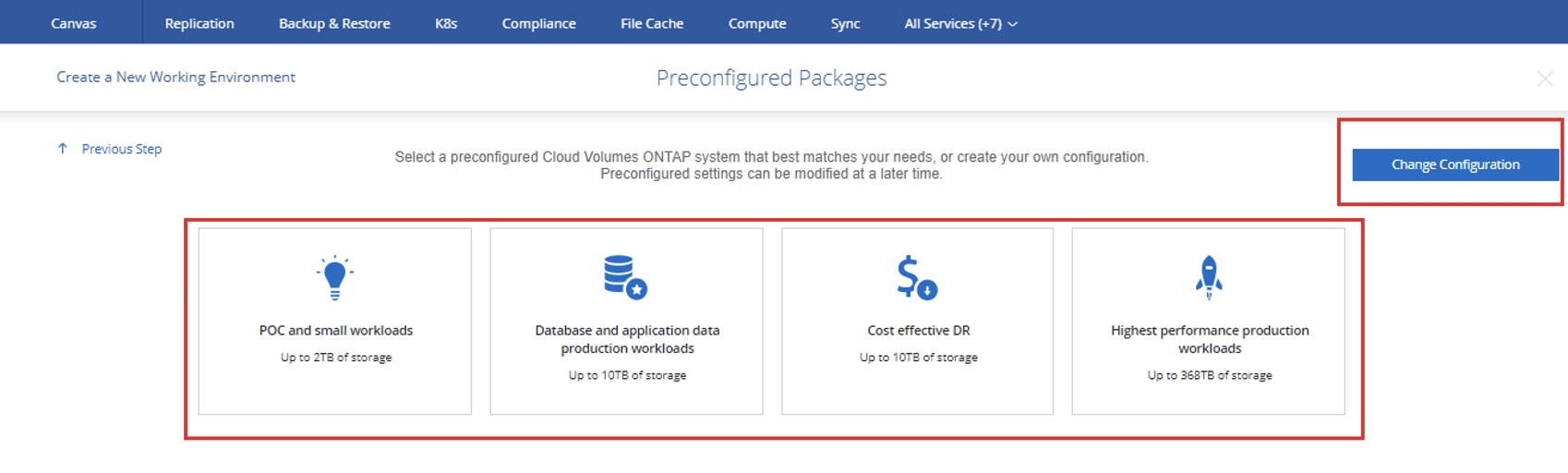Open the File Cache tab

[652, 24]
